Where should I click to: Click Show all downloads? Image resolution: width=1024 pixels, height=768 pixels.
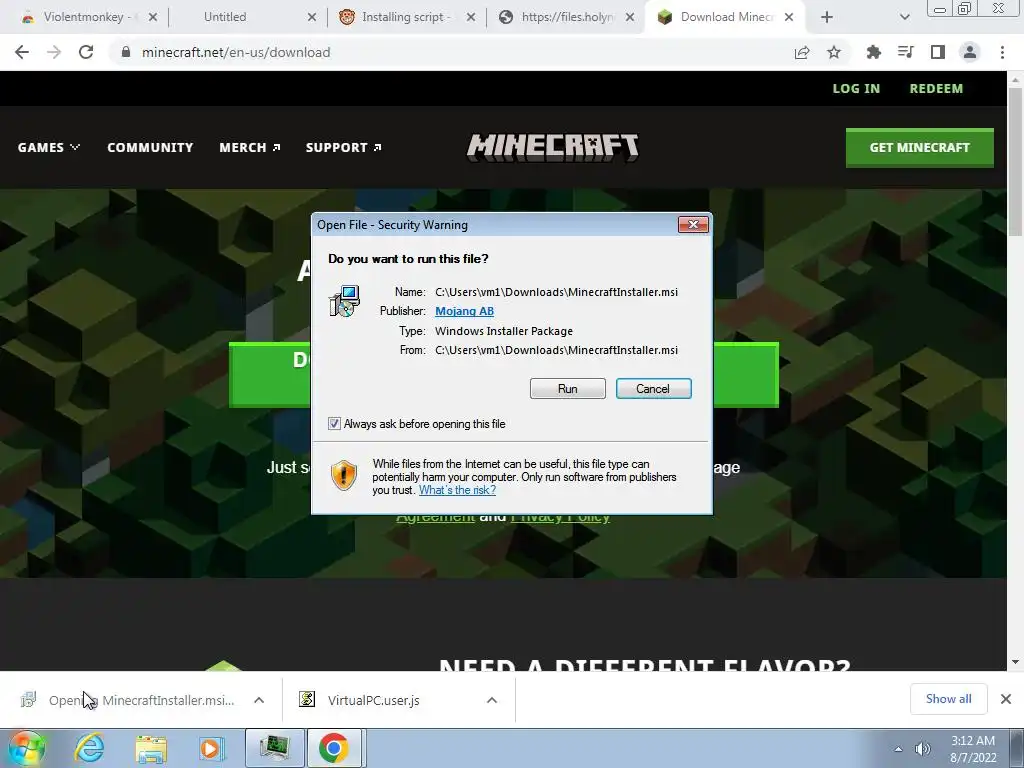coord(948,699)
